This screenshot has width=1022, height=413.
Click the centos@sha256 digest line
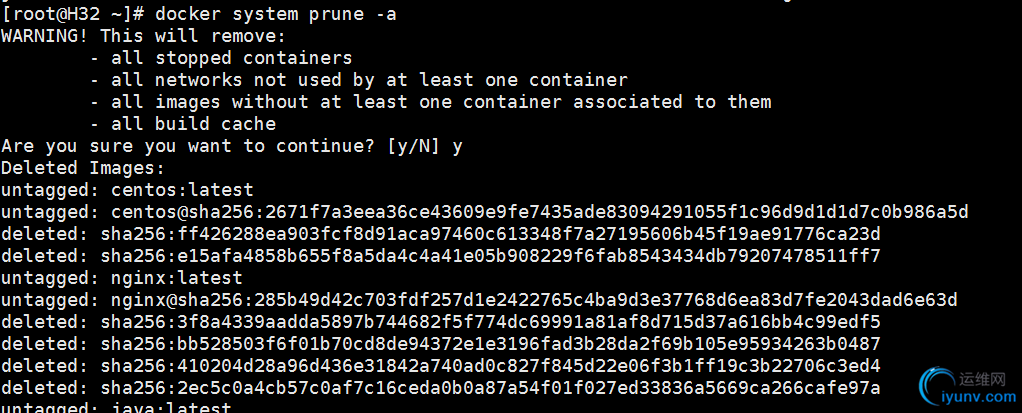coord(485,212)
